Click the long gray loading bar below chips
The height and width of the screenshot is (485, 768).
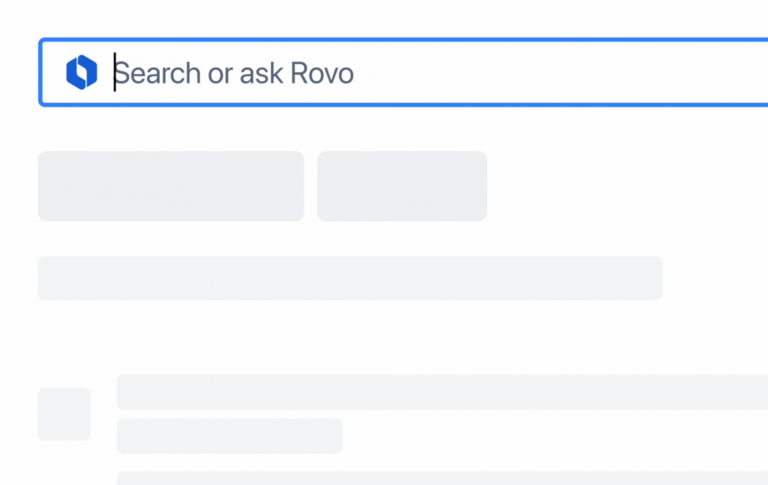(350, 278)
